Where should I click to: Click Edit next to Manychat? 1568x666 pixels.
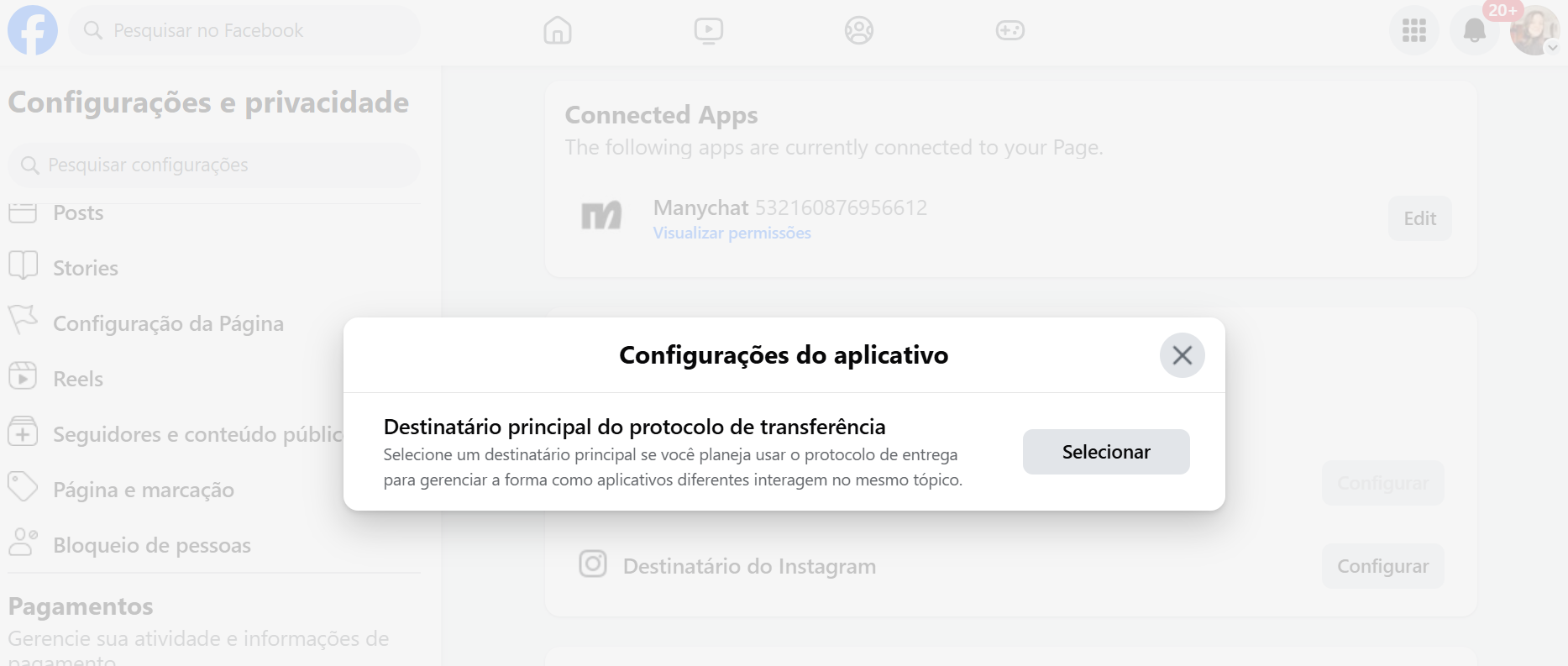coord(1420,218)
